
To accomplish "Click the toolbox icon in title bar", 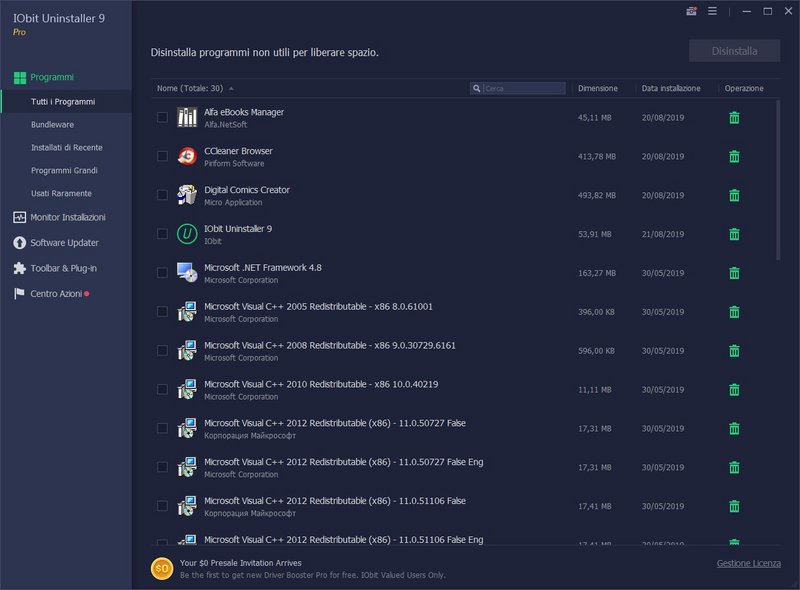I will click(691, 11).
